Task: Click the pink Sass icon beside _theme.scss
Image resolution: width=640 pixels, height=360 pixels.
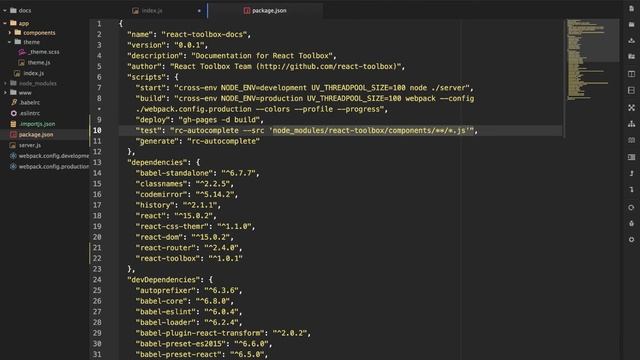Action: click(22, 52)
